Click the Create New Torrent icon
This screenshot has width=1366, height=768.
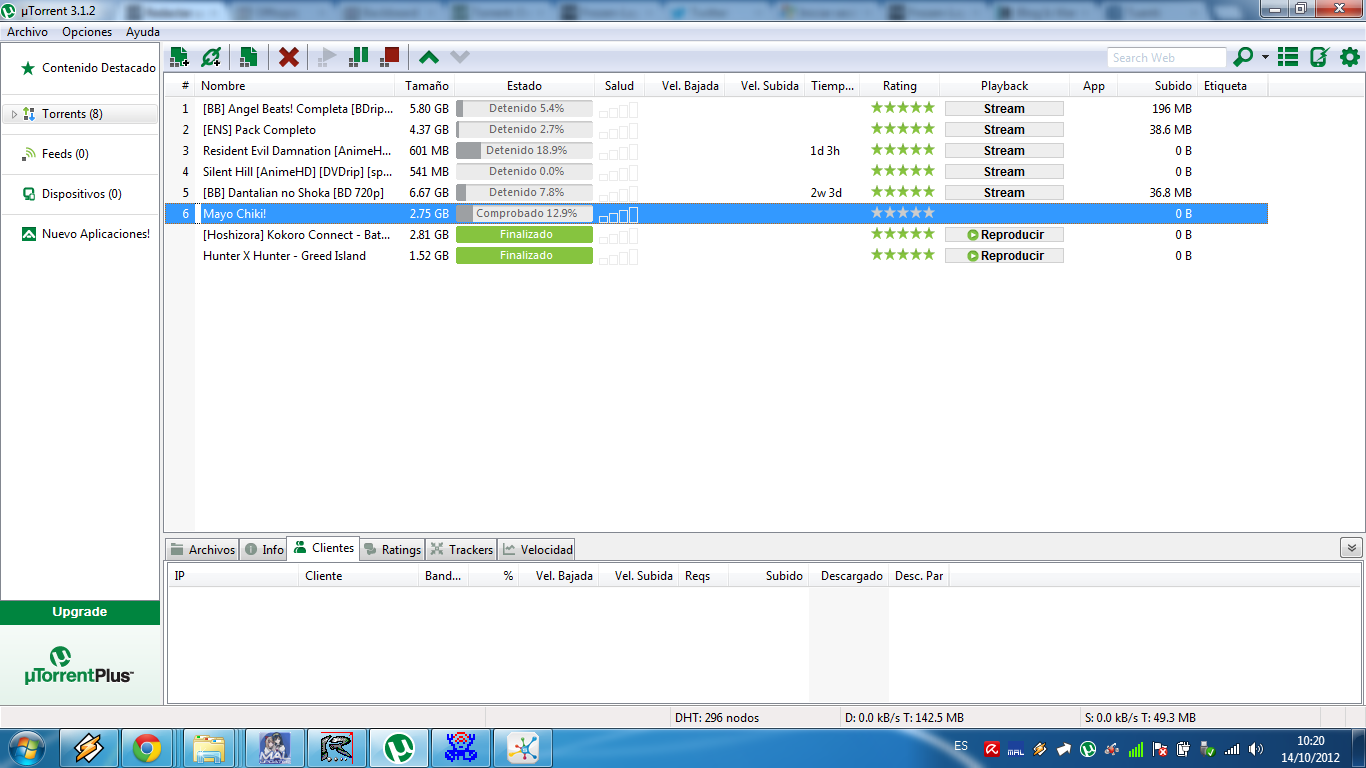tap(248, 57)
